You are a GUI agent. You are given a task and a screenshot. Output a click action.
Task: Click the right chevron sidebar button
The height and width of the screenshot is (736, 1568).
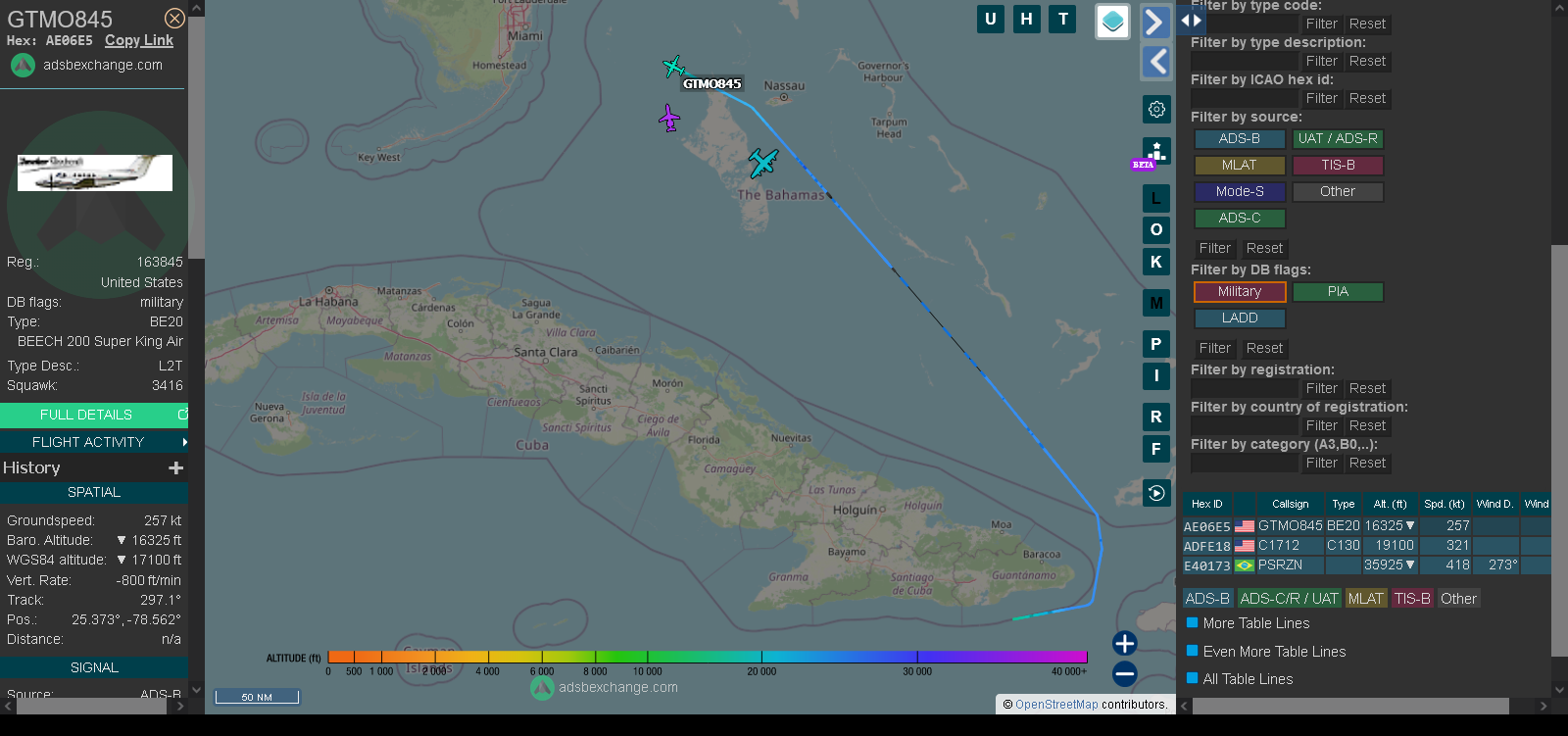click(1156, 22)
